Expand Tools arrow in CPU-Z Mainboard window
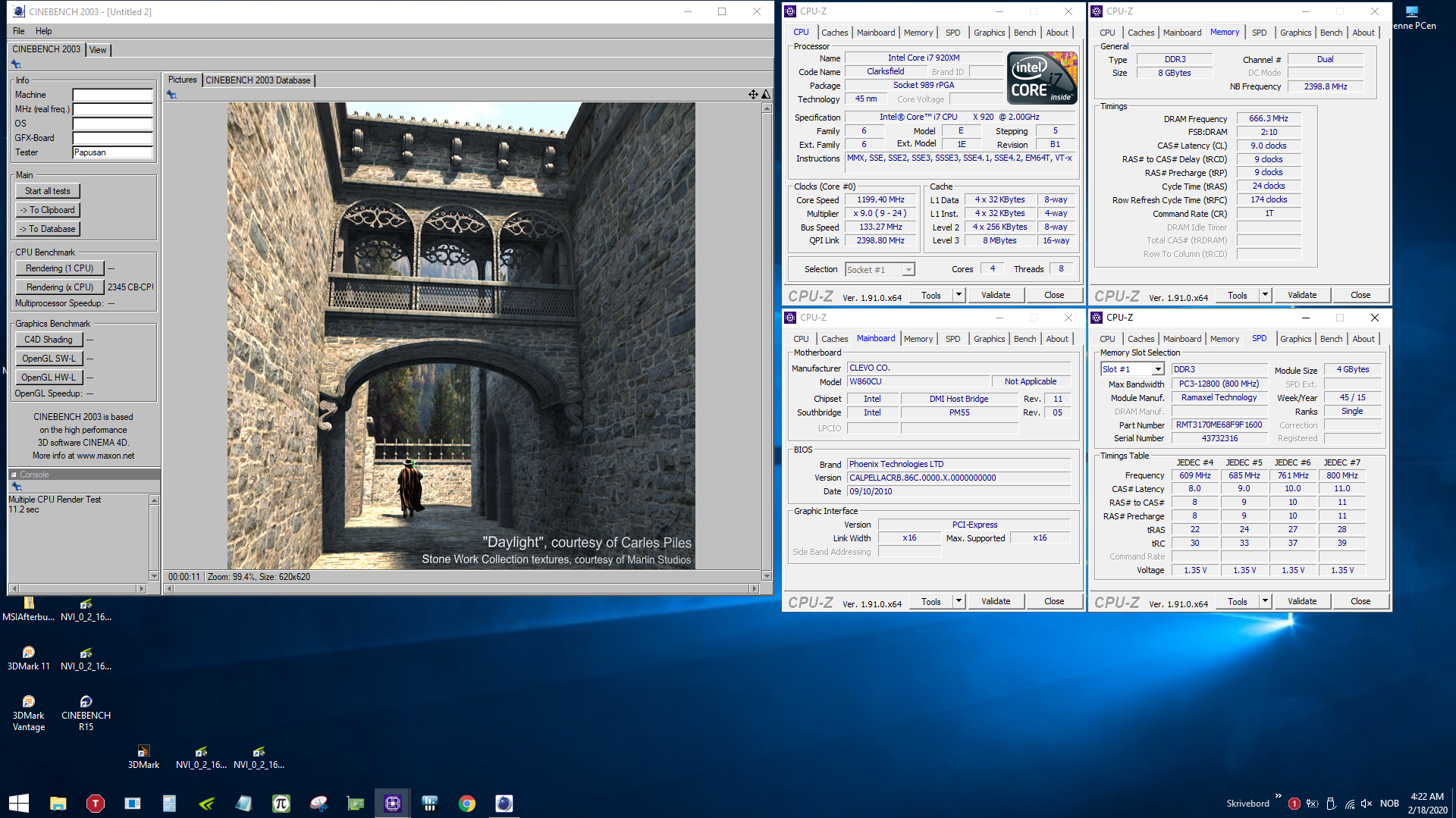 [959, 601]
